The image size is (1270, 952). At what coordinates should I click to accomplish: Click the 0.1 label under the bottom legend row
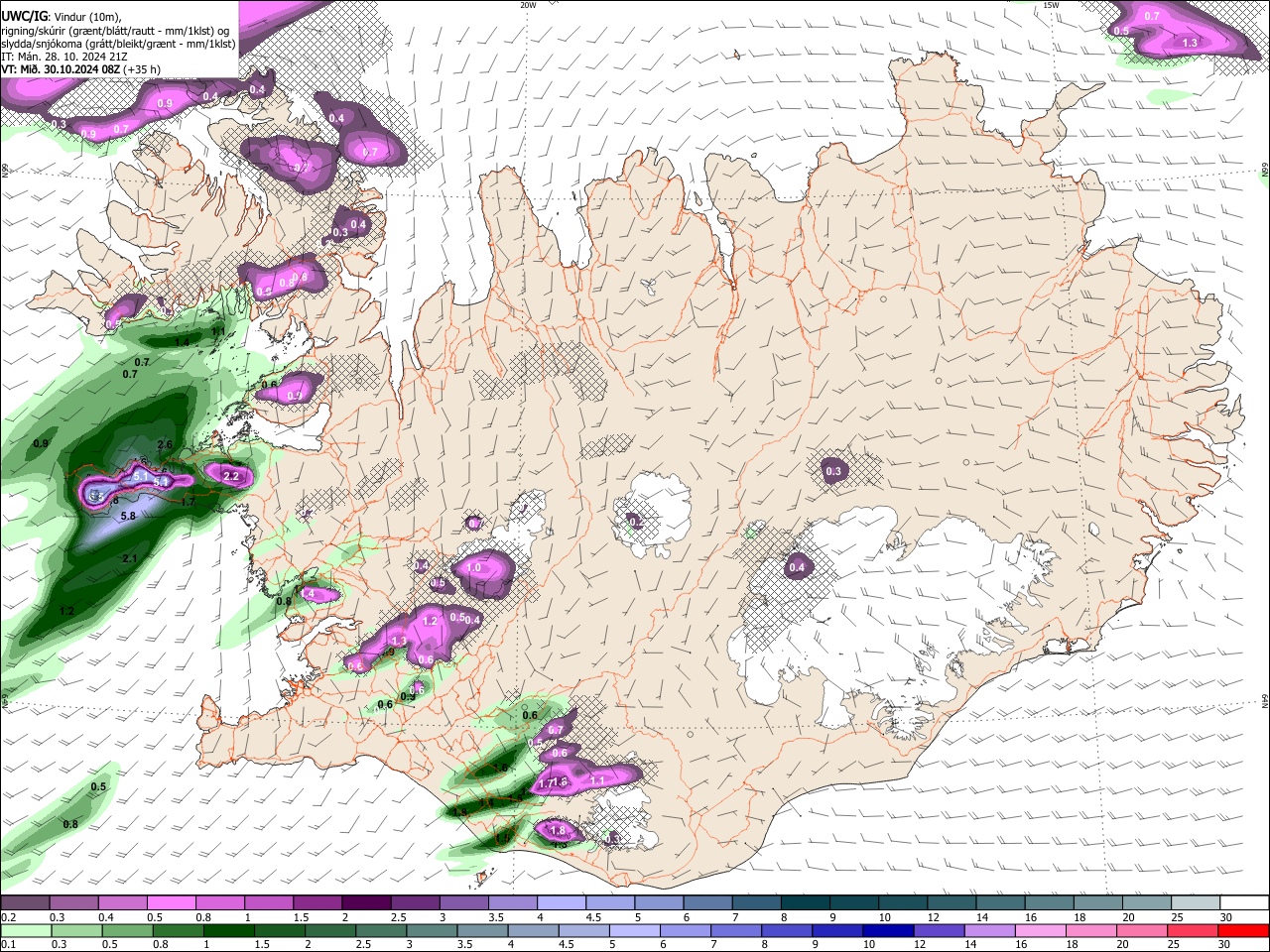pos(7,944)
